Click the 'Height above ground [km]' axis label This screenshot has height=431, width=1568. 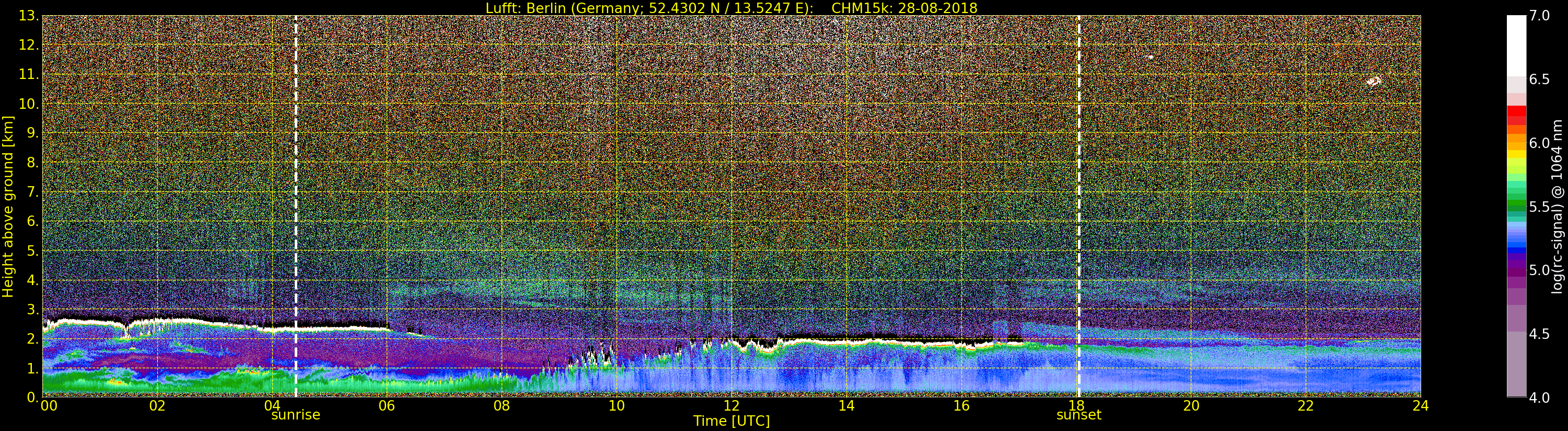8,206
